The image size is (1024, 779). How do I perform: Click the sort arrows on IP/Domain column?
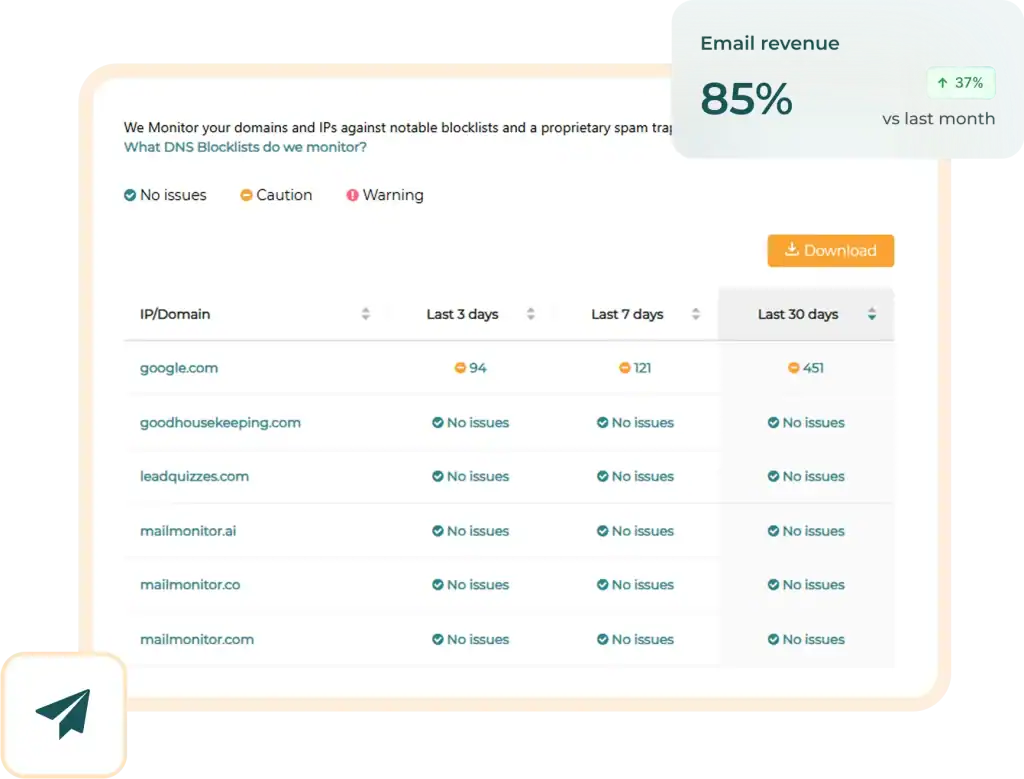(365, 313)
